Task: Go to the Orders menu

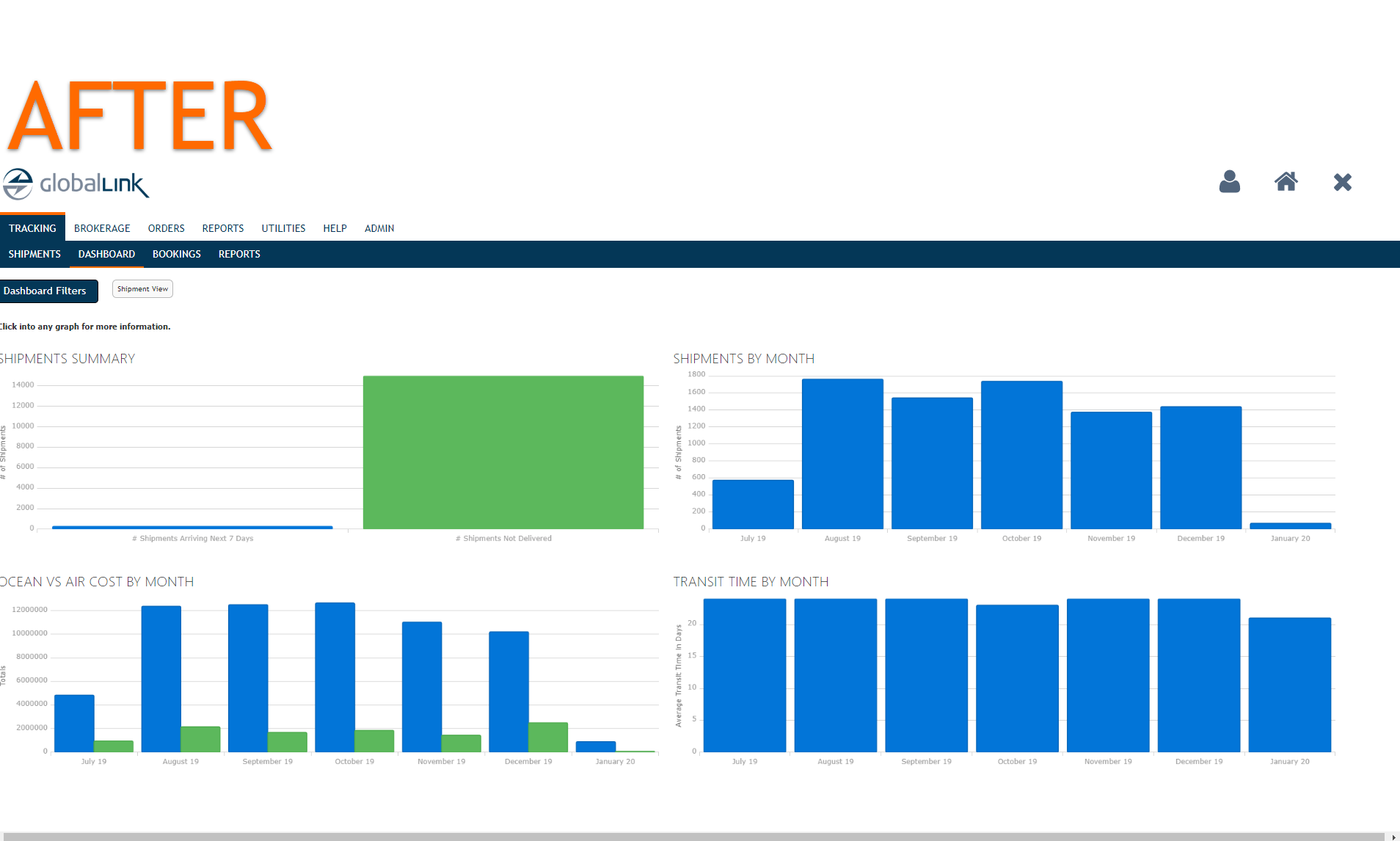Action: (x=166, y=228)
